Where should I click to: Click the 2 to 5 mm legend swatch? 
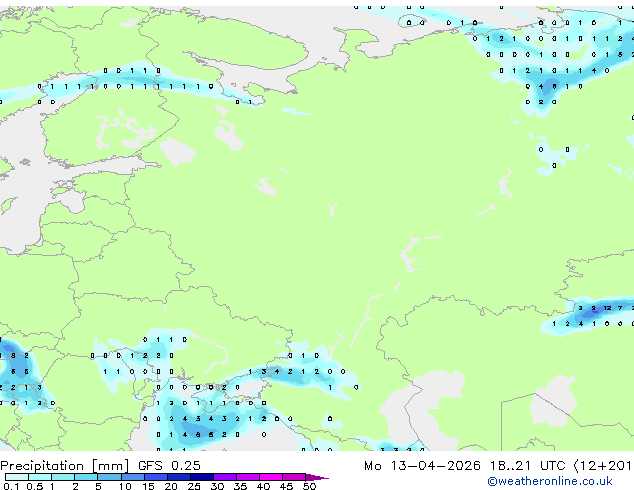[x=86, y=477]
